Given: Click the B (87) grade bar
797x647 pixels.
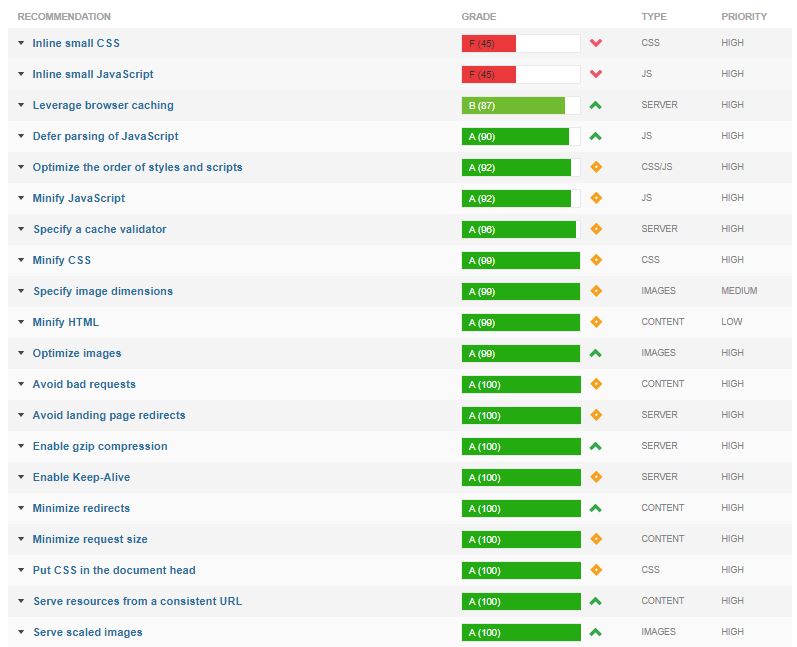Looking at the screenshot, I should [521, 105].
